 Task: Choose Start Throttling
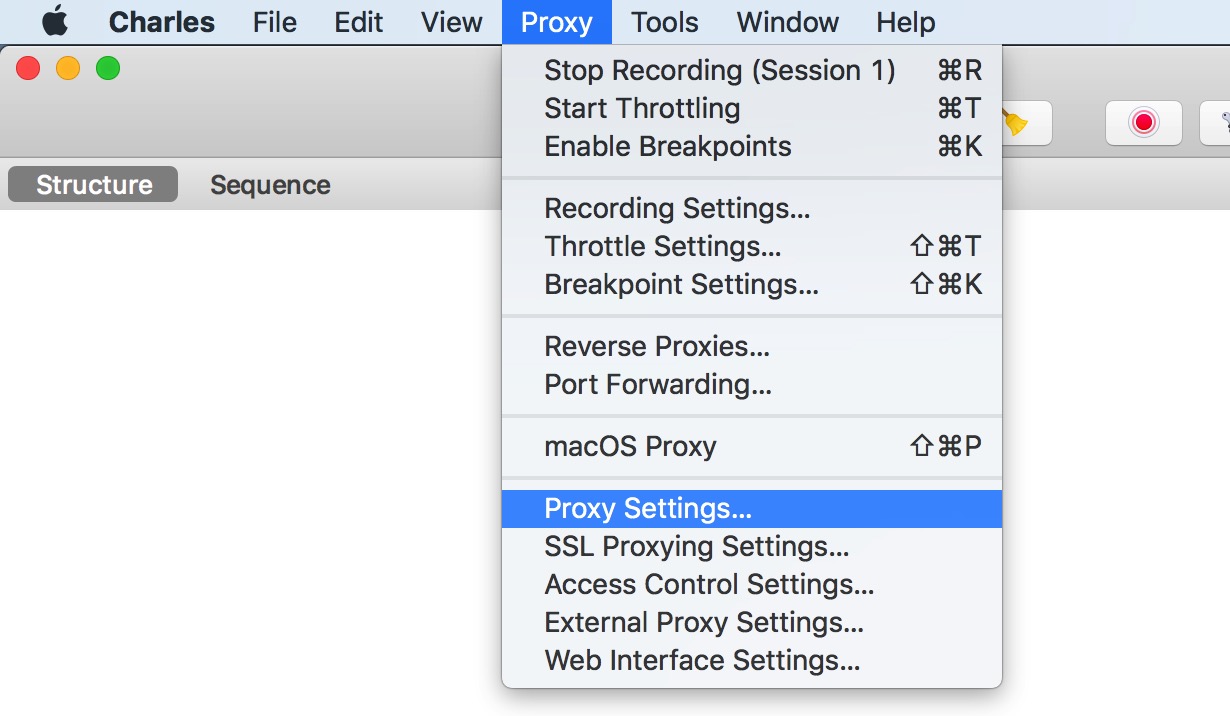(752, 109)
